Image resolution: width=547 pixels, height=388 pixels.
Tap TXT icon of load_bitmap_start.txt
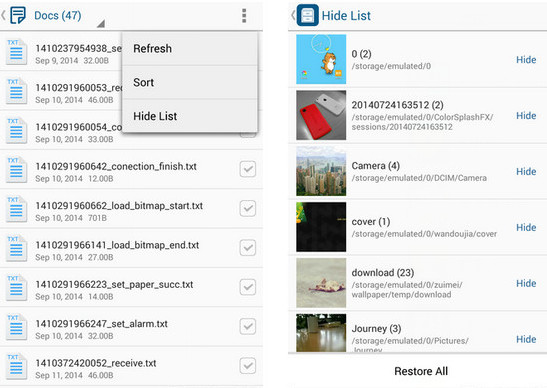coord(16,209)
